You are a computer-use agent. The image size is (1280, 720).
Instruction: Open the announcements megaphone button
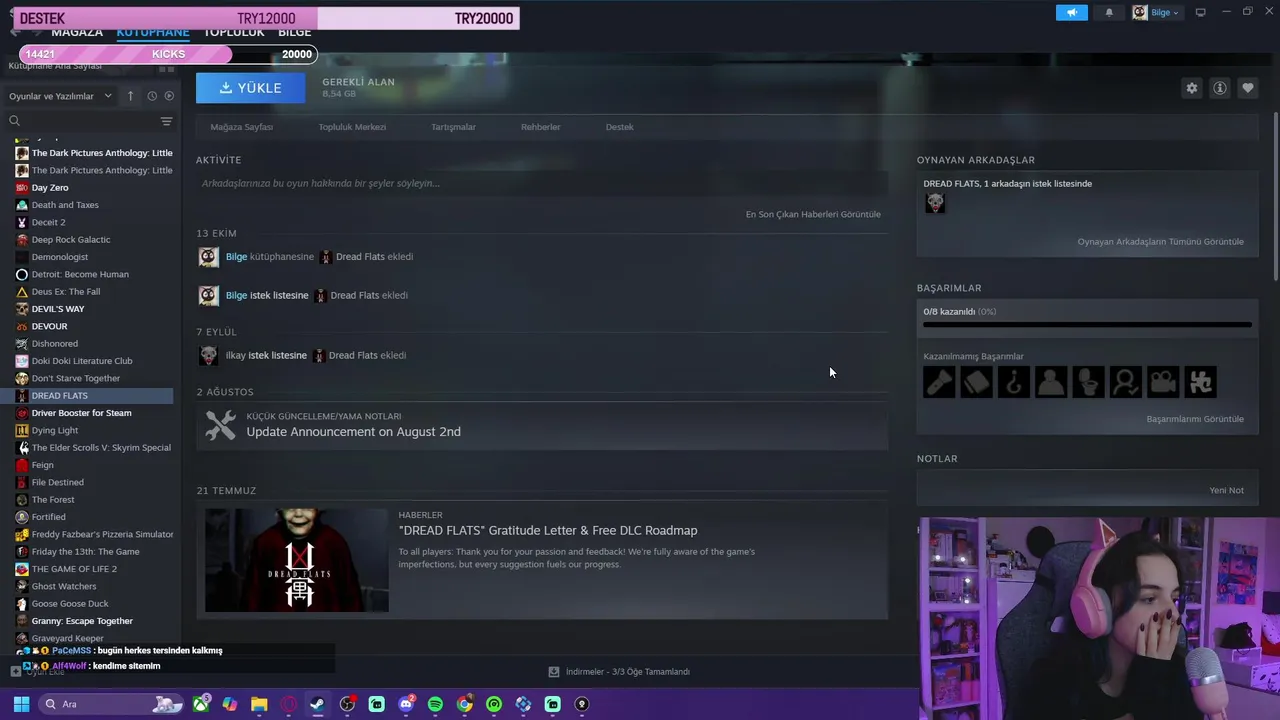[x=1071, y=12]
